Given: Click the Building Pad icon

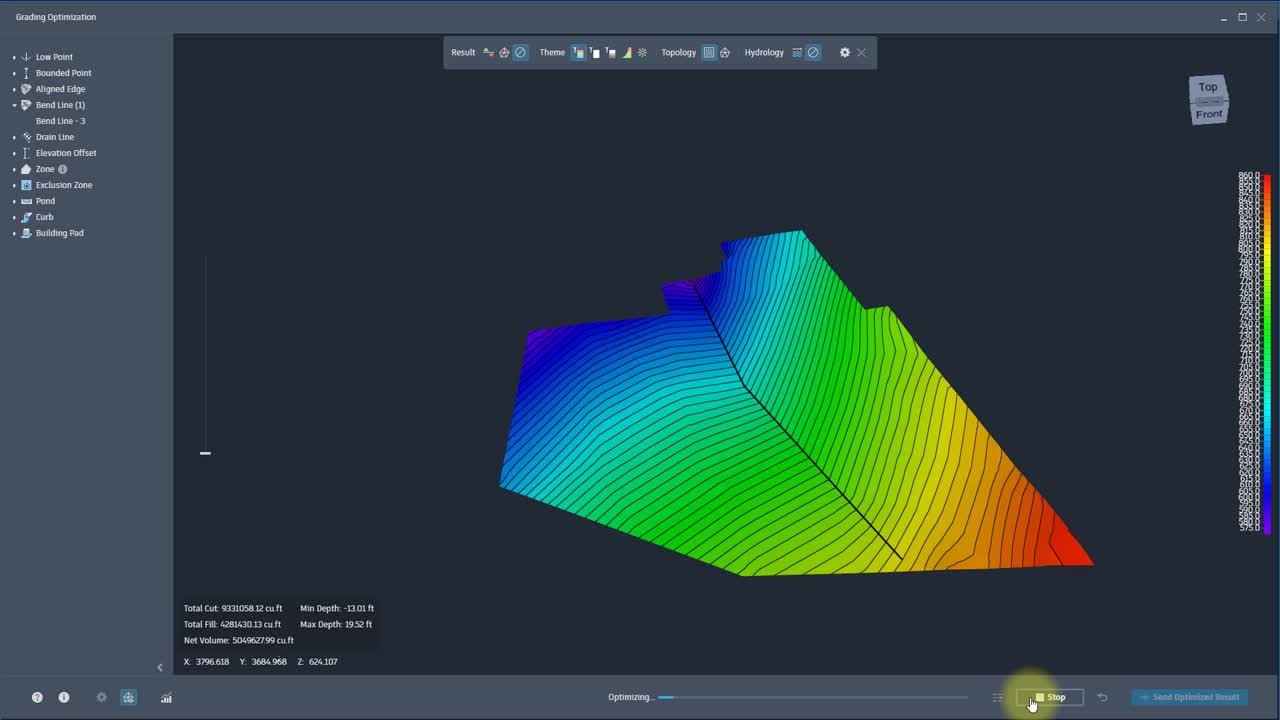Looking at the screenshot, I should [26, 233].
